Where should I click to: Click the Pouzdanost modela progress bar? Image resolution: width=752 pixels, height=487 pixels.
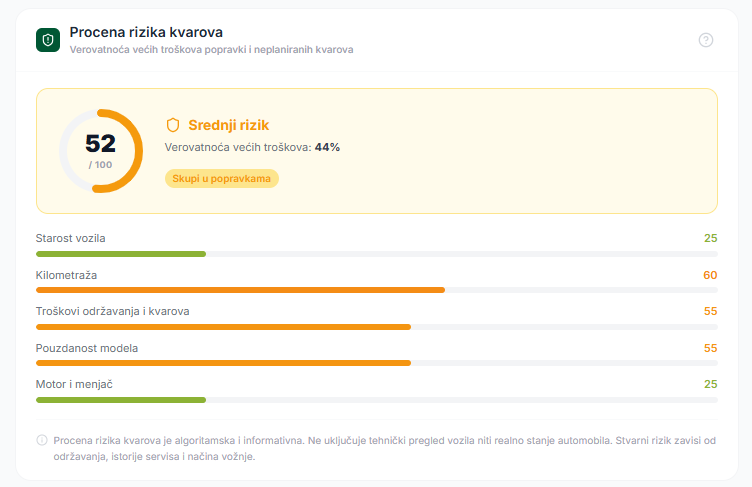click(376, 363)
